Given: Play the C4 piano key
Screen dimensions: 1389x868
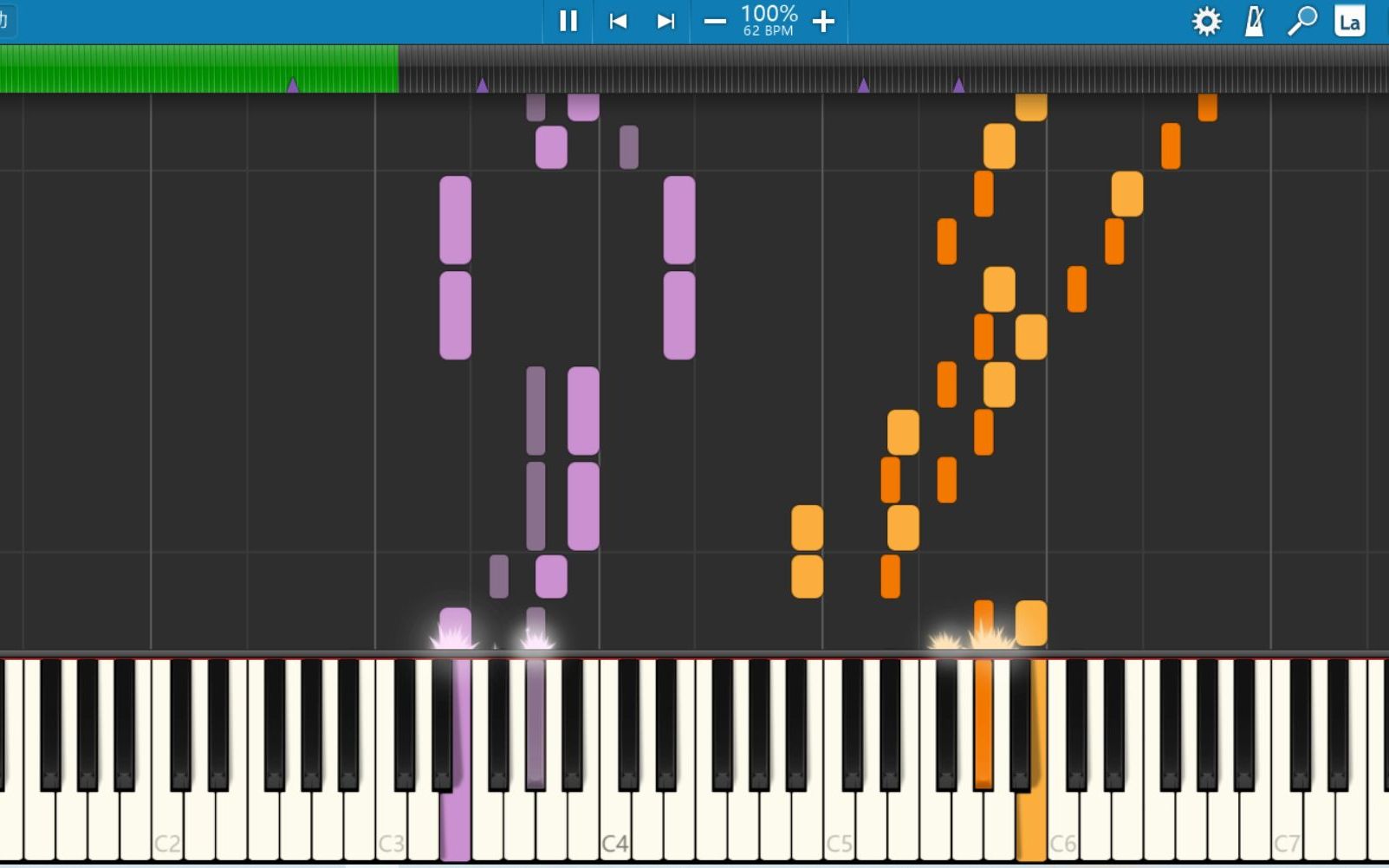Looking at the screenshot, I should point(614,823).
